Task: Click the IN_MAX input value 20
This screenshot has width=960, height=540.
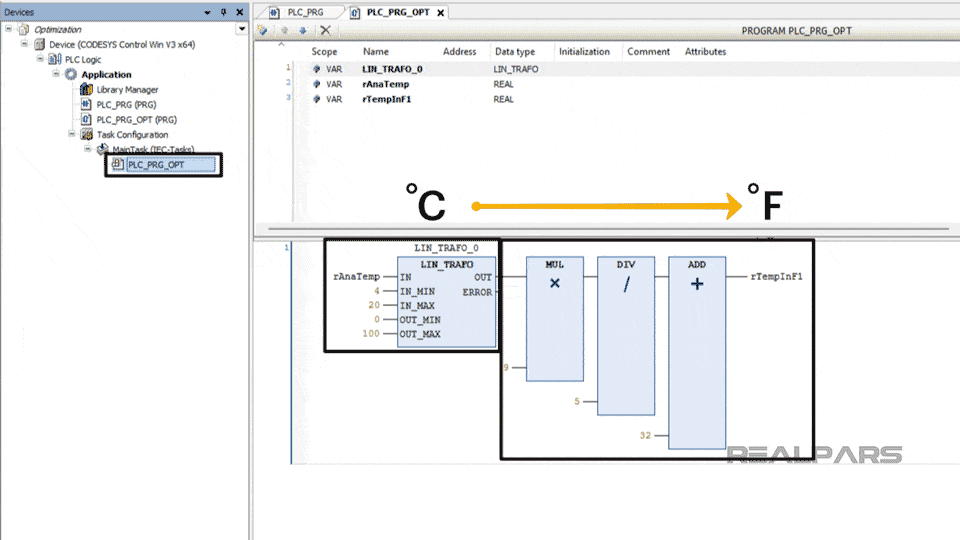Action: (374, 305)
